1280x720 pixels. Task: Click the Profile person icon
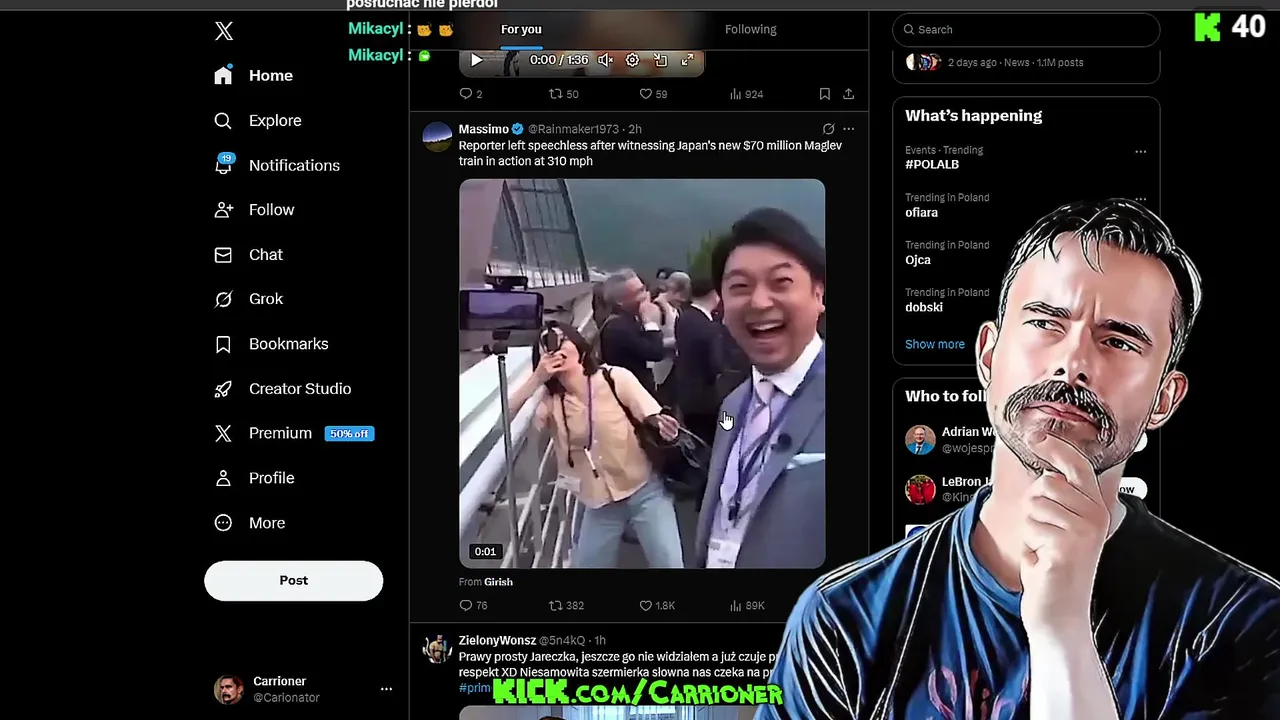coord(223,478)
